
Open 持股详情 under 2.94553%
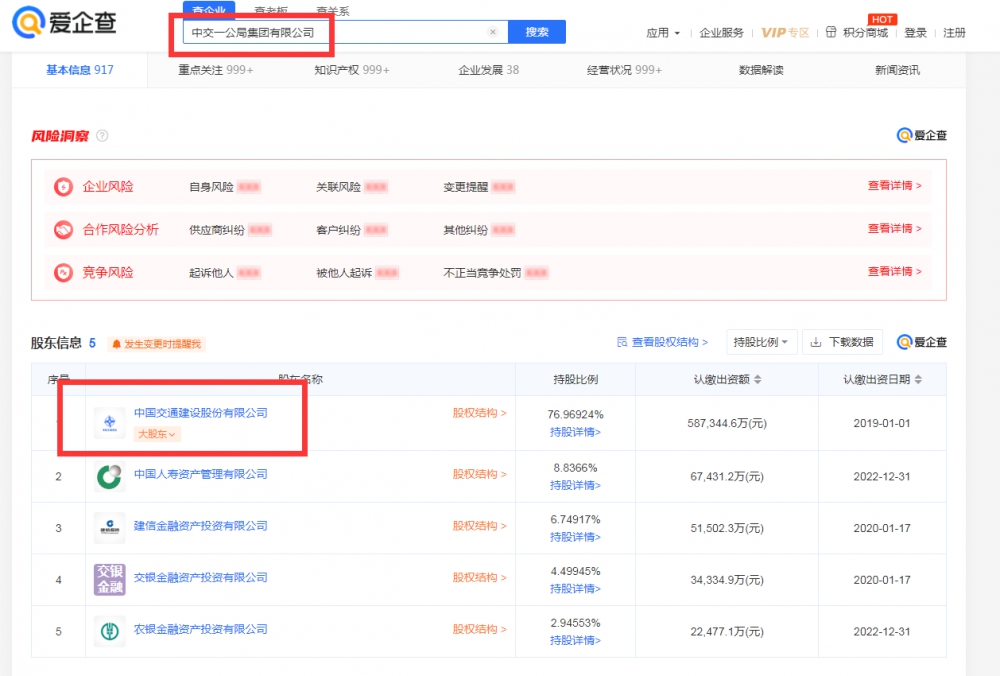575,641
